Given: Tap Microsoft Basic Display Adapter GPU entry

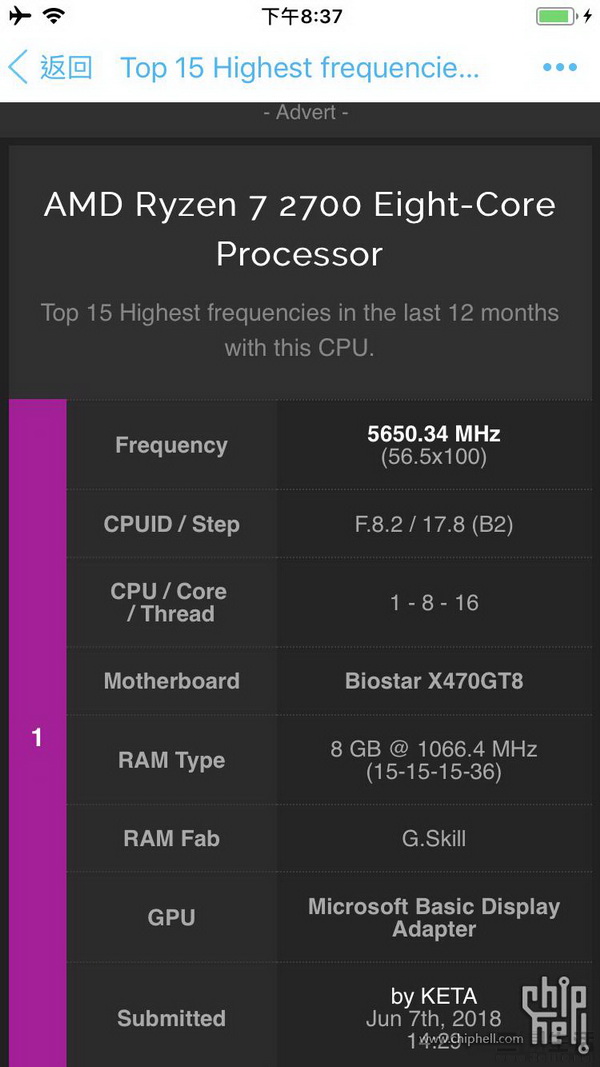Looking at the screenshot, I should (x=434, y=917).
